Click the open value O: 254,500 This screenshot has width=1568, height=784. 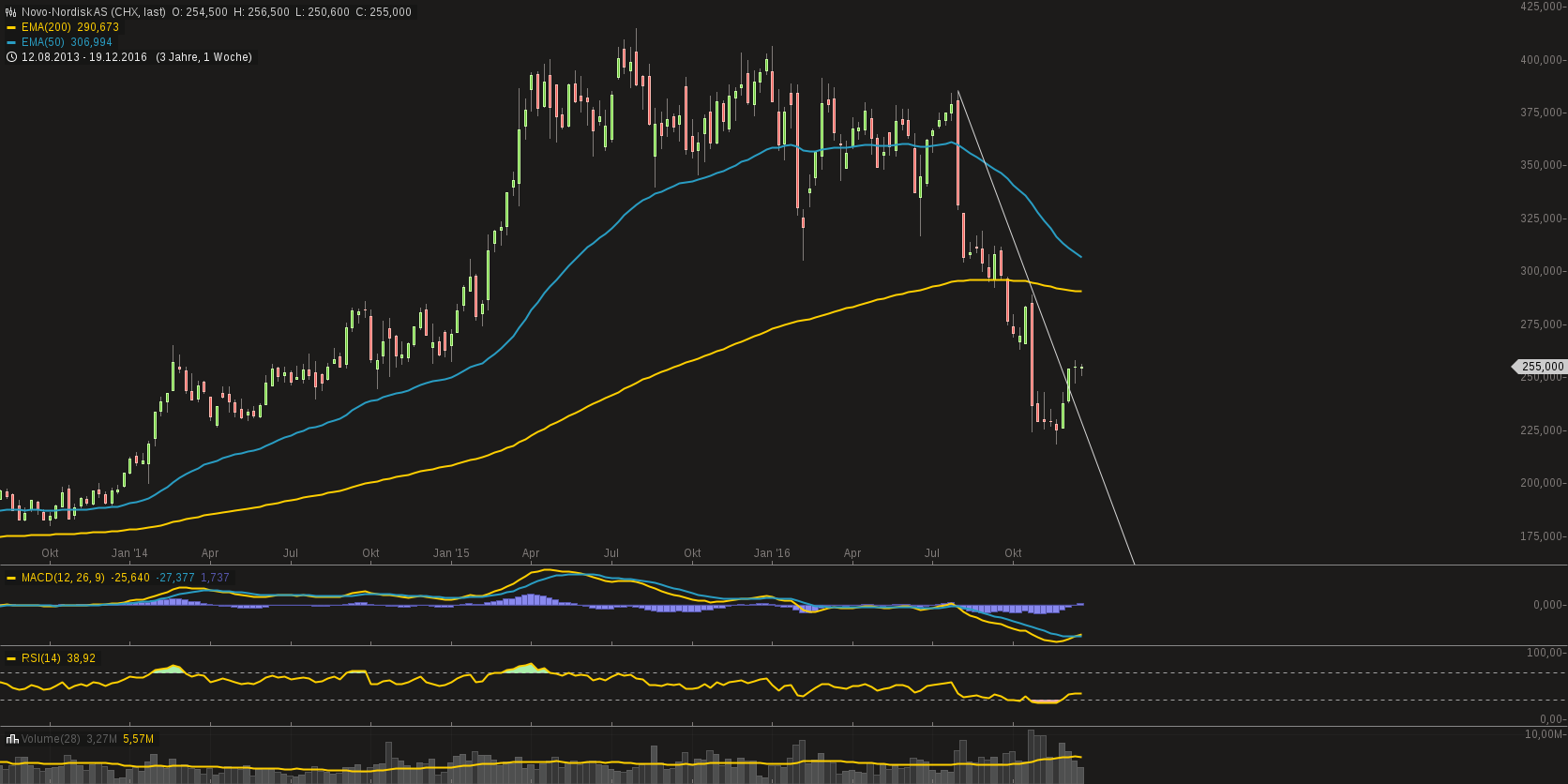coord(200,12)
